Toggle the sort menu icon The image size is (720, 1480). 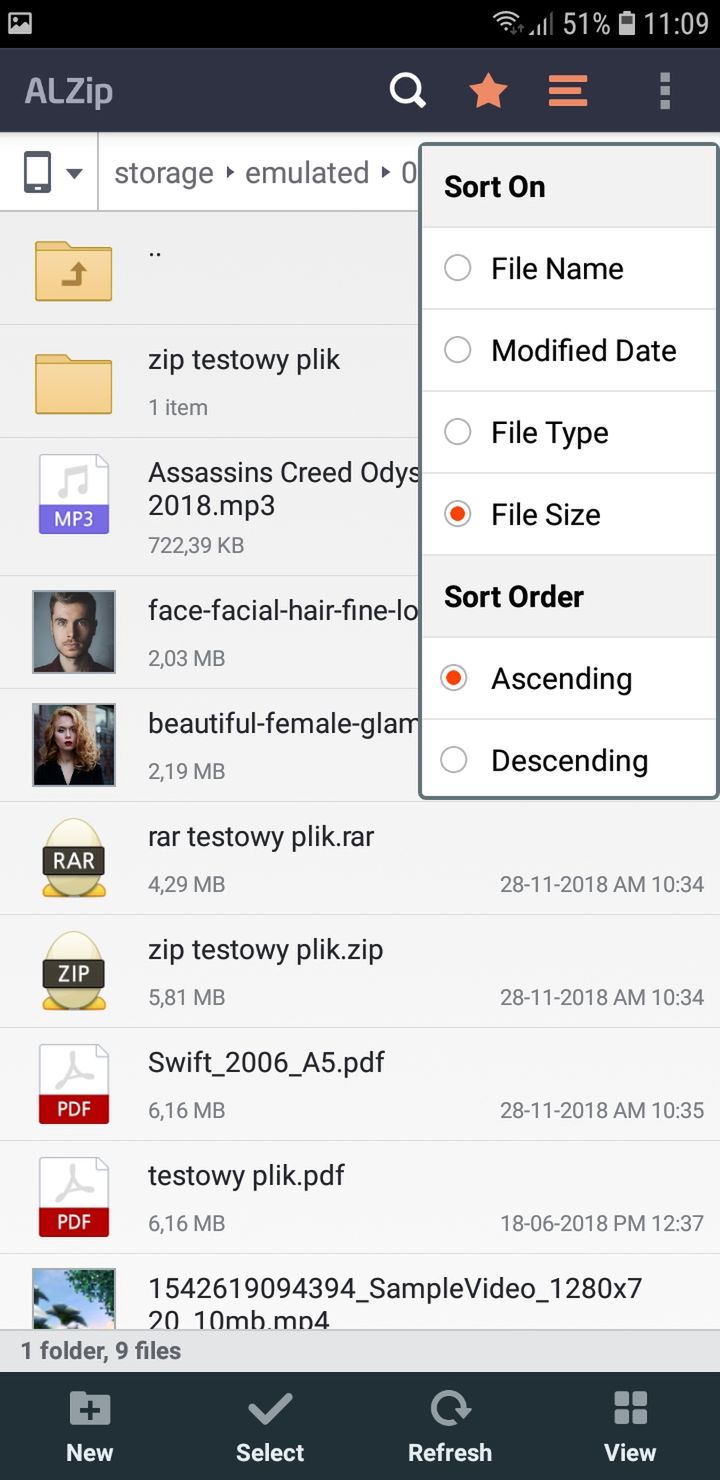[568, 91]
